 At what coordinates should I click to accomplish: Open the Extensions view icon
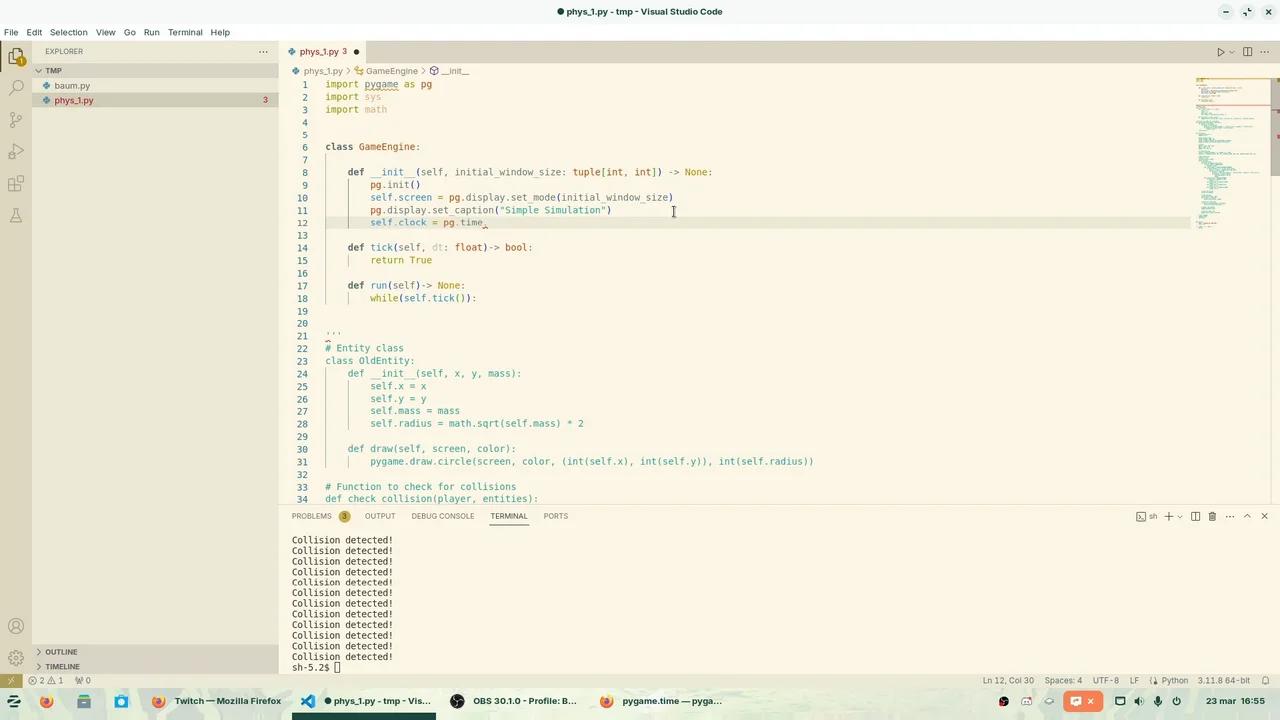tap(15, 183)
